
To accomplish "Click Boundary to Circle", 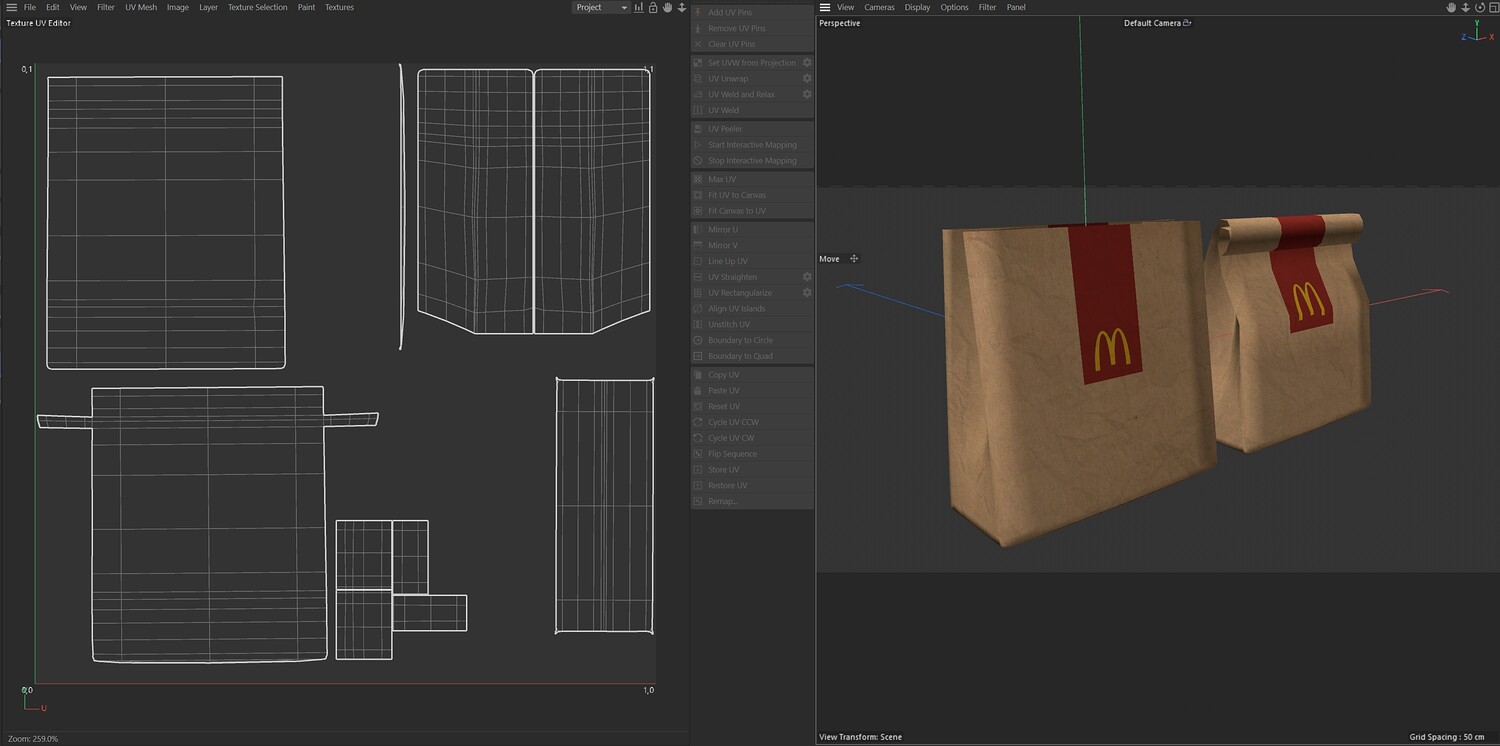I will [x=752, y=341].
